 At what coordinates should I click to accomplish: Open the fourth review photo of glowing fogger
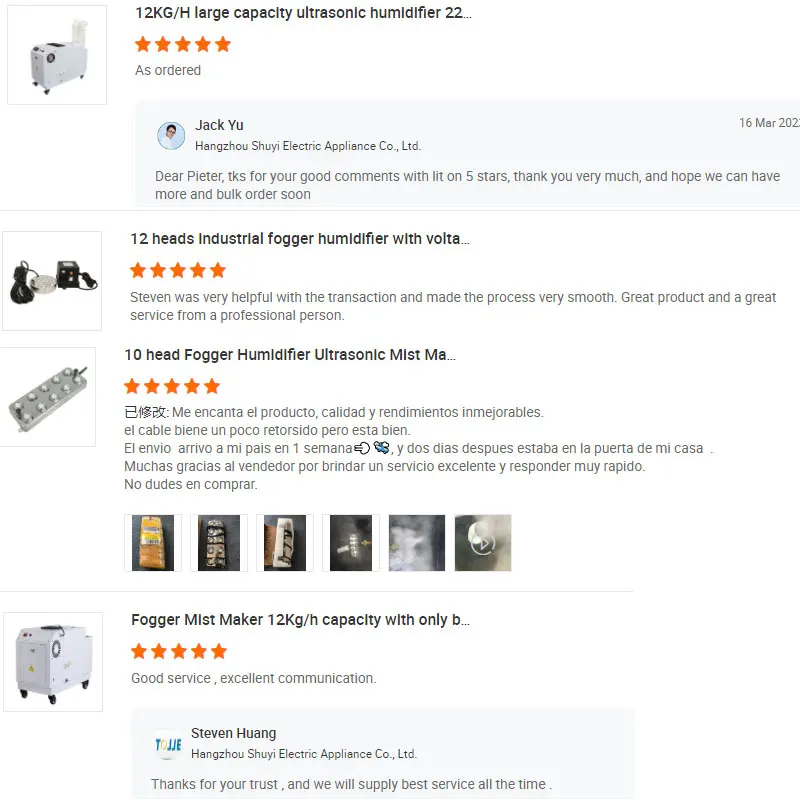[351, 543]
